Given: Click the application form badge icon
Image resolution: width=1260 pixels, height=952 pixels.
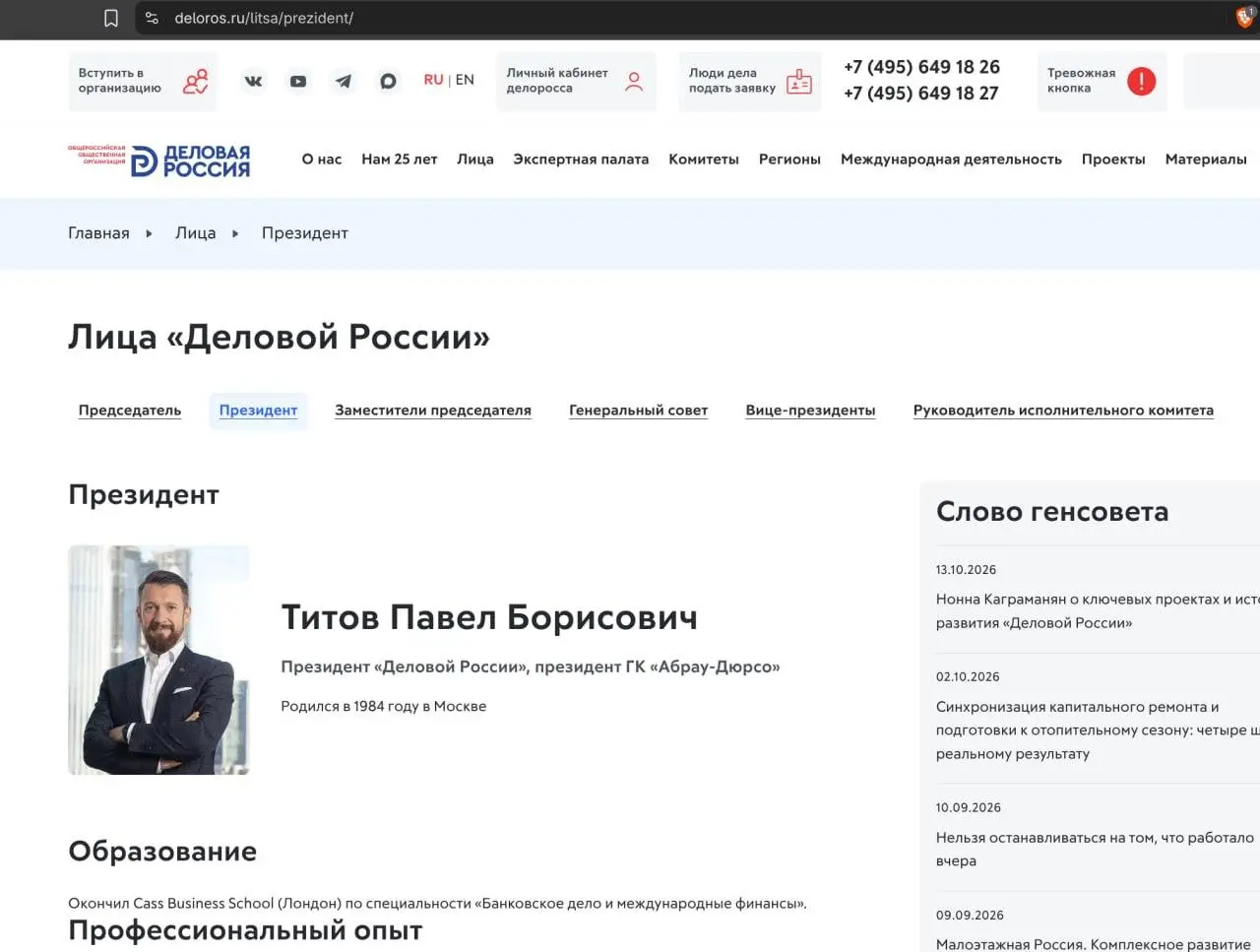Looking at the screenshot, I should pos(799,81).
